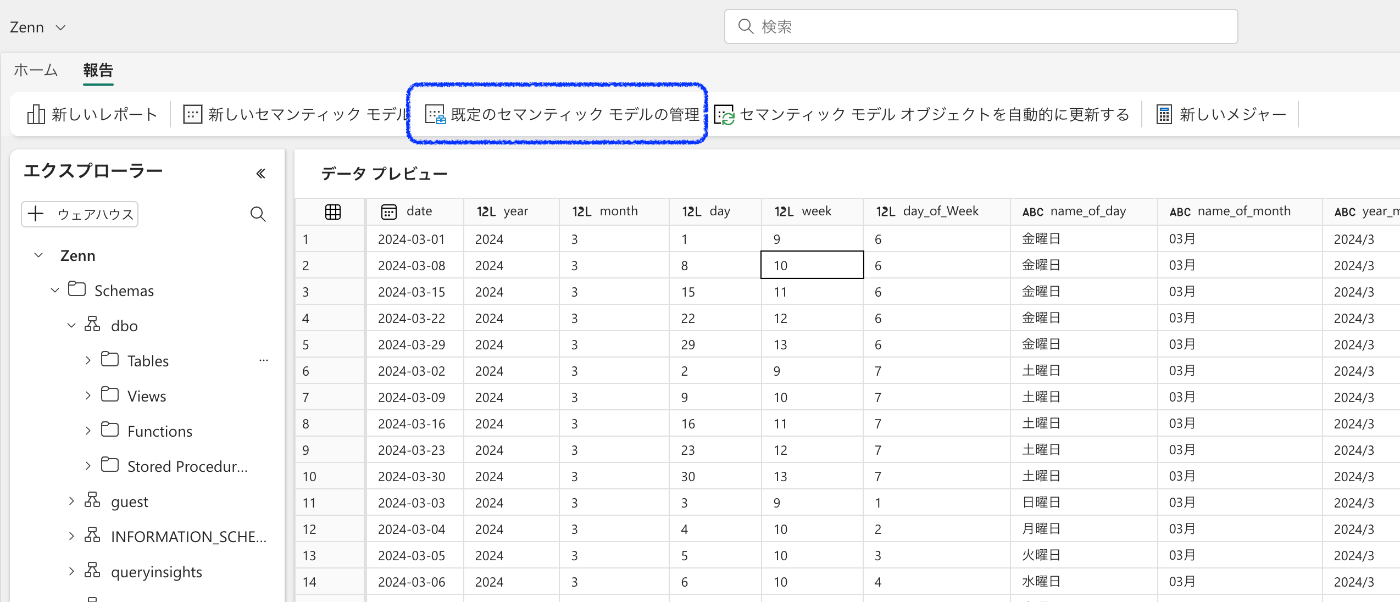Viewport: 1400px width, 602px height.
Task: Click the magnifier search icon in エクスプローラー
Action: [x=258, y=213]
